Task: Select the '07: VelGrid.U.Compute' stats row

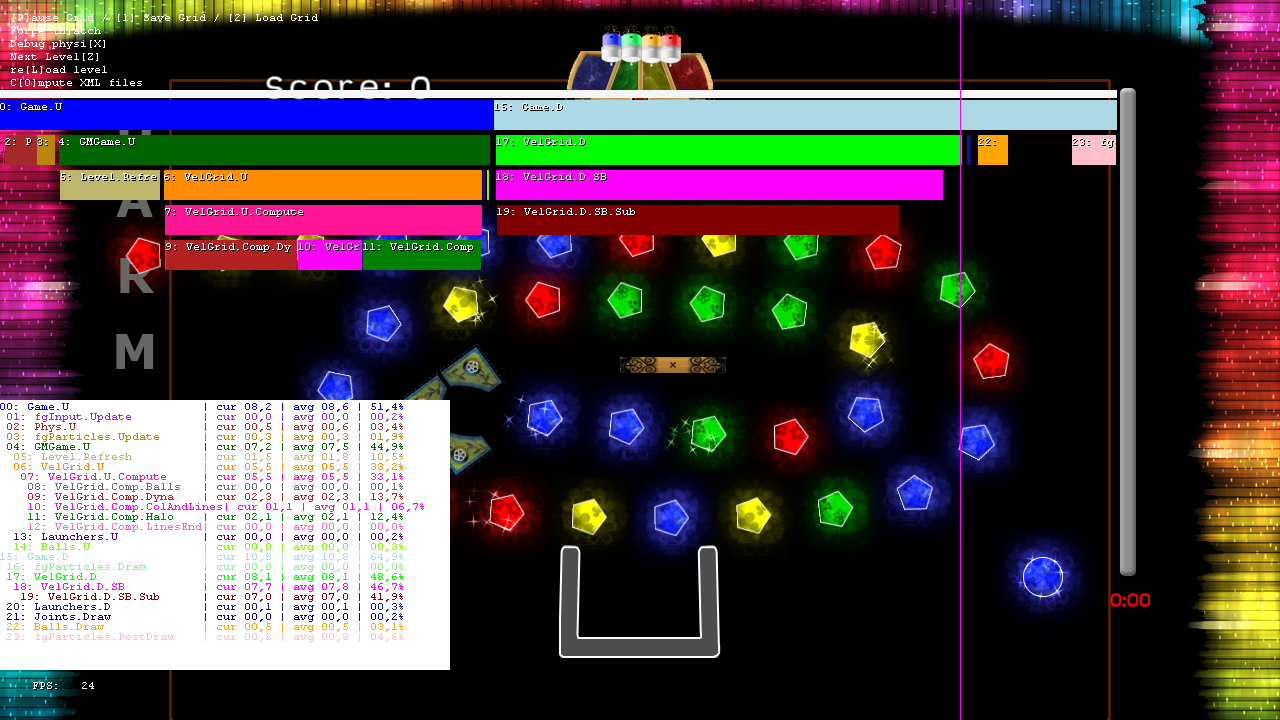Action: click(212, 477)
